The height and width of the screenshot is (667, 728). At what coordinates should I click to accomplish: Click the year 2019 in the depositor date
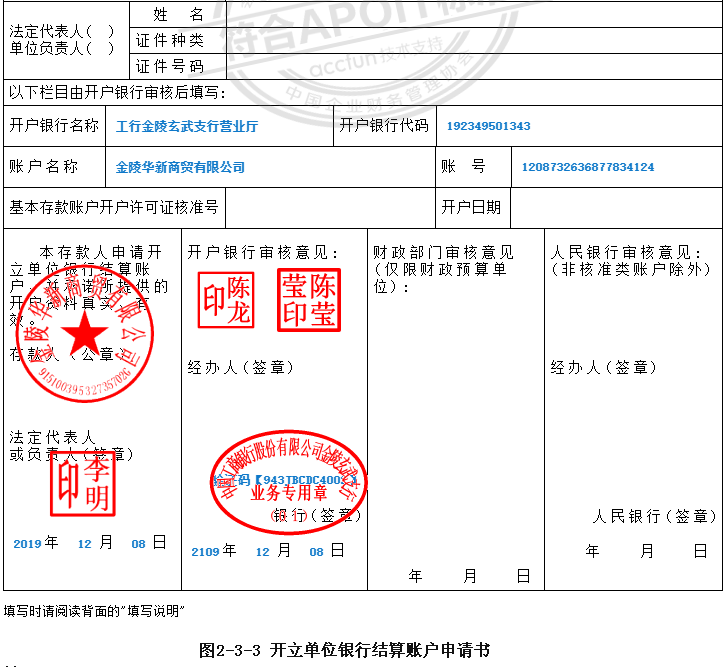click(x=28, y=544)
